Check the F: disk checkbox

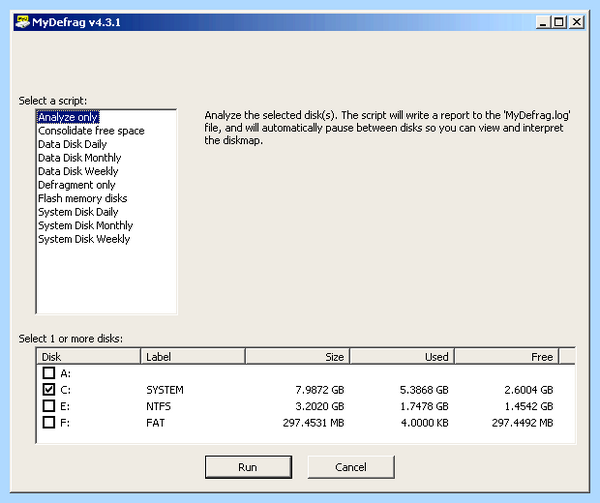coord(49,423)
